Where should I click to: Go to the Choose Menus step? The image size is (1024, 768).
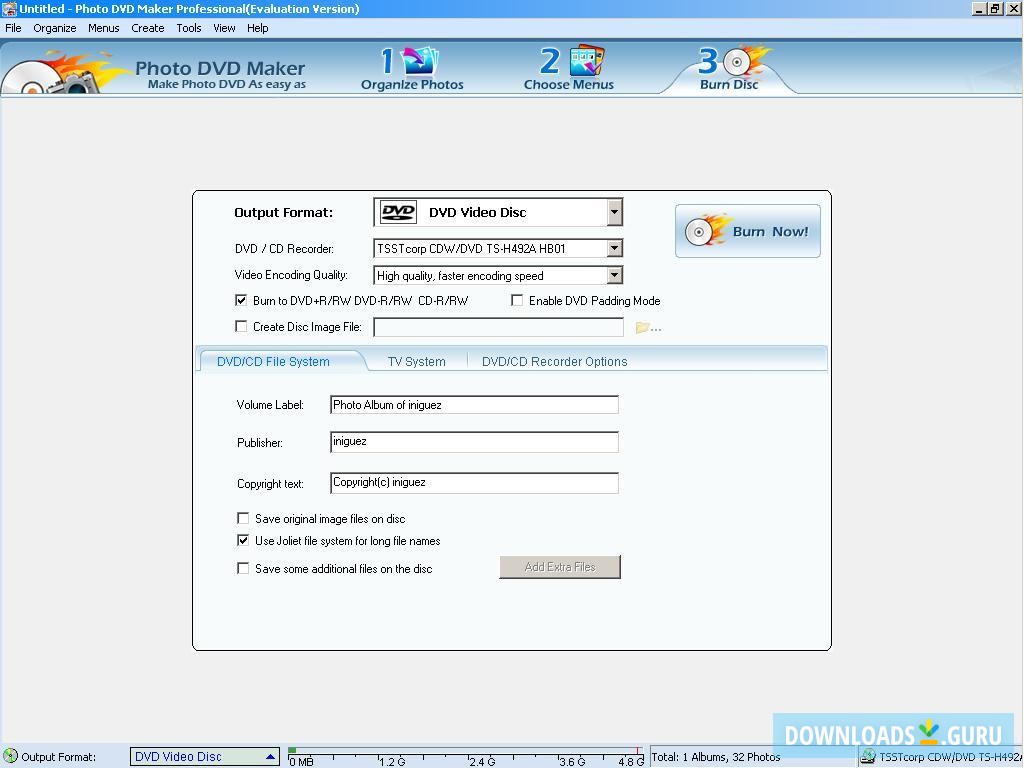coord(569,69)
